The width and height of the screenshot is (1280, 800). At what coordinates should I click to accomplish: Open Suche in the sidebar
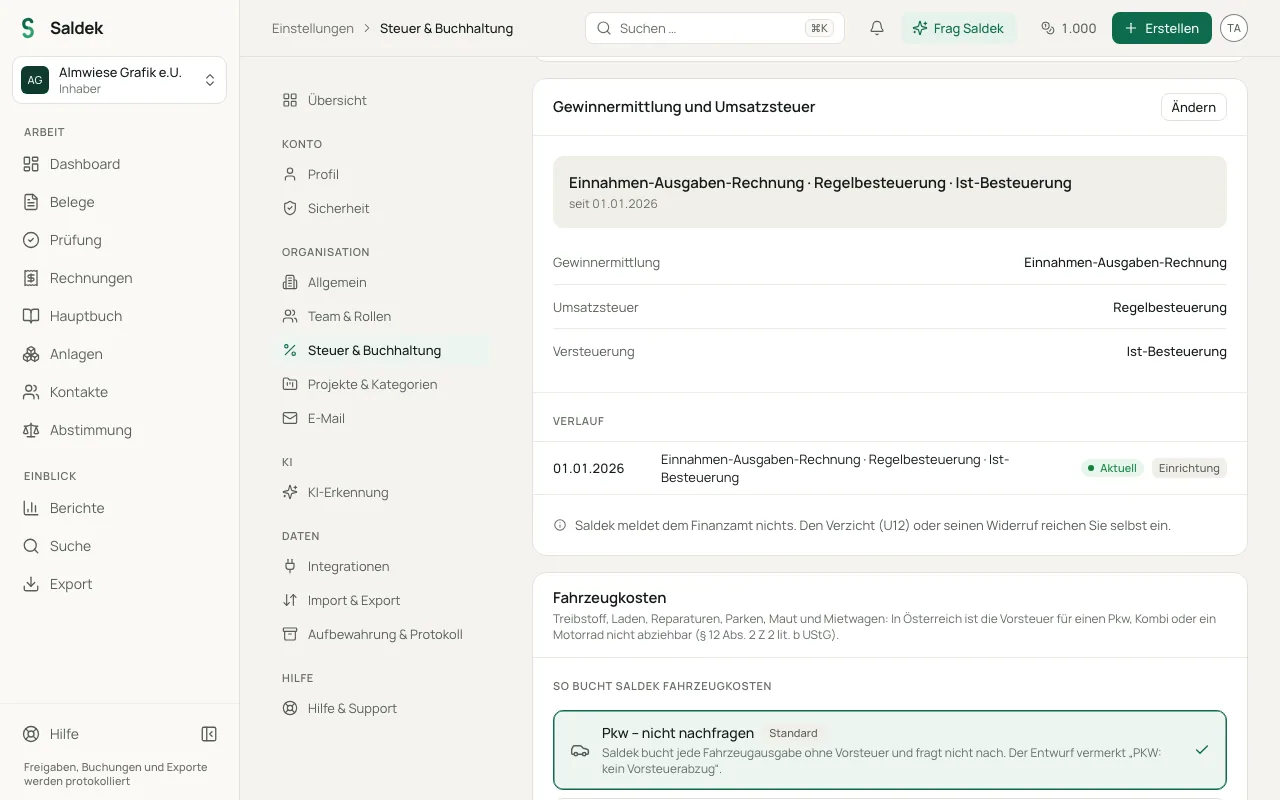coord(119,546)
